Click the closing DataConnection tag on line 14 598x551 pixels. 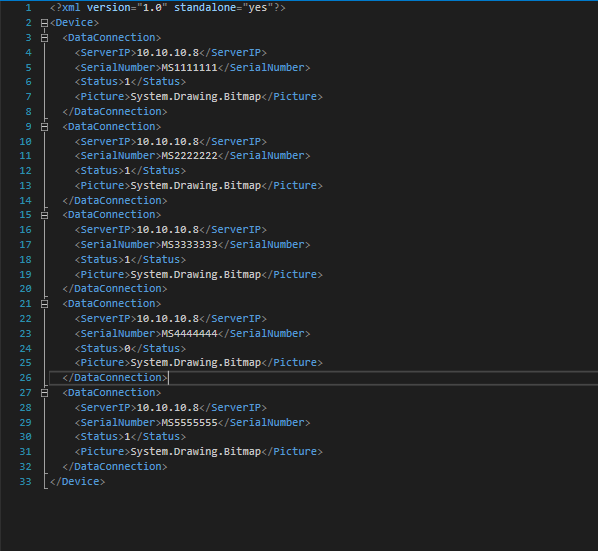coord(115,201)
